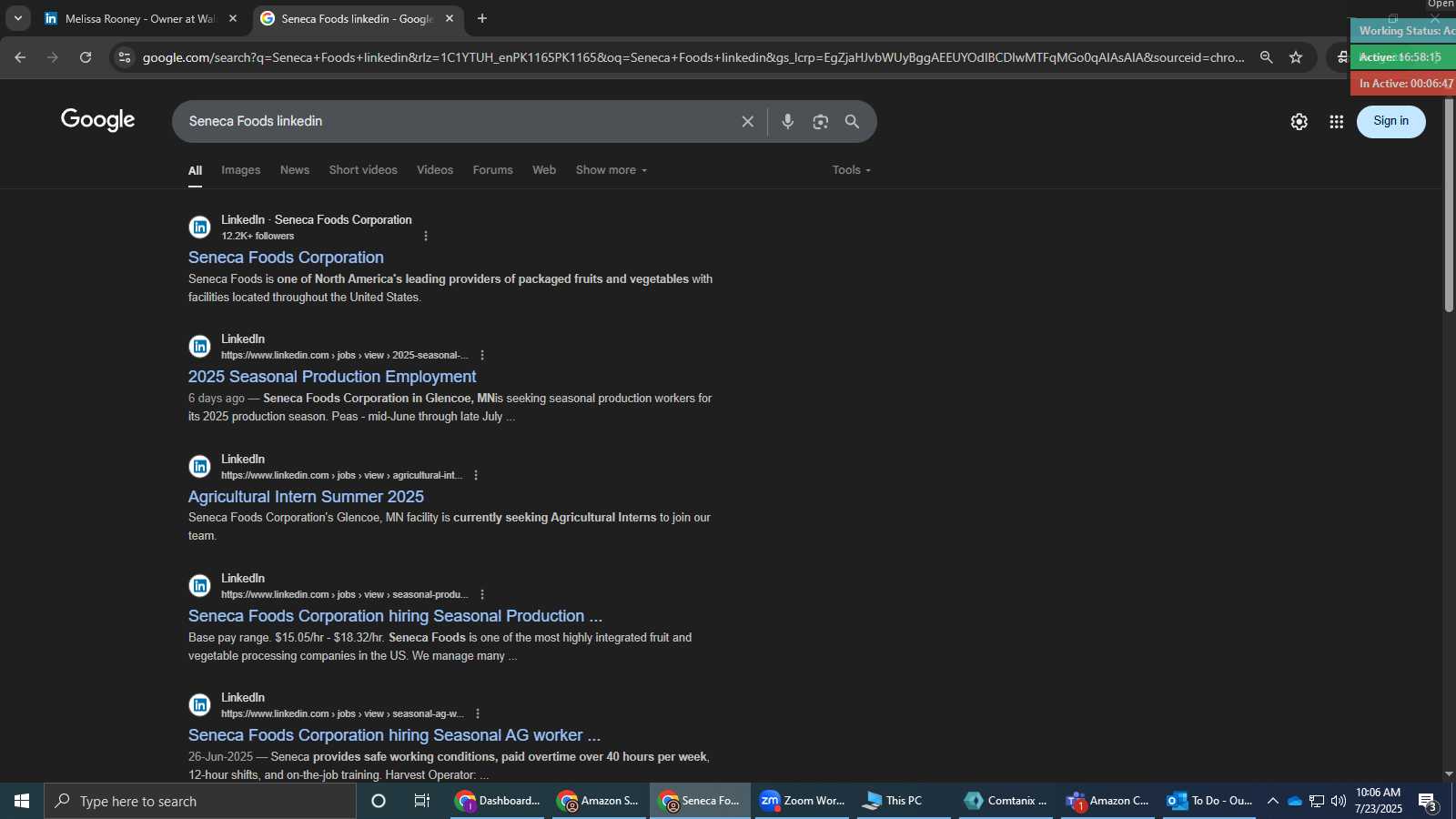Click the page vertical scrollbar
1456x819 pixels.
pos(1449,205)
